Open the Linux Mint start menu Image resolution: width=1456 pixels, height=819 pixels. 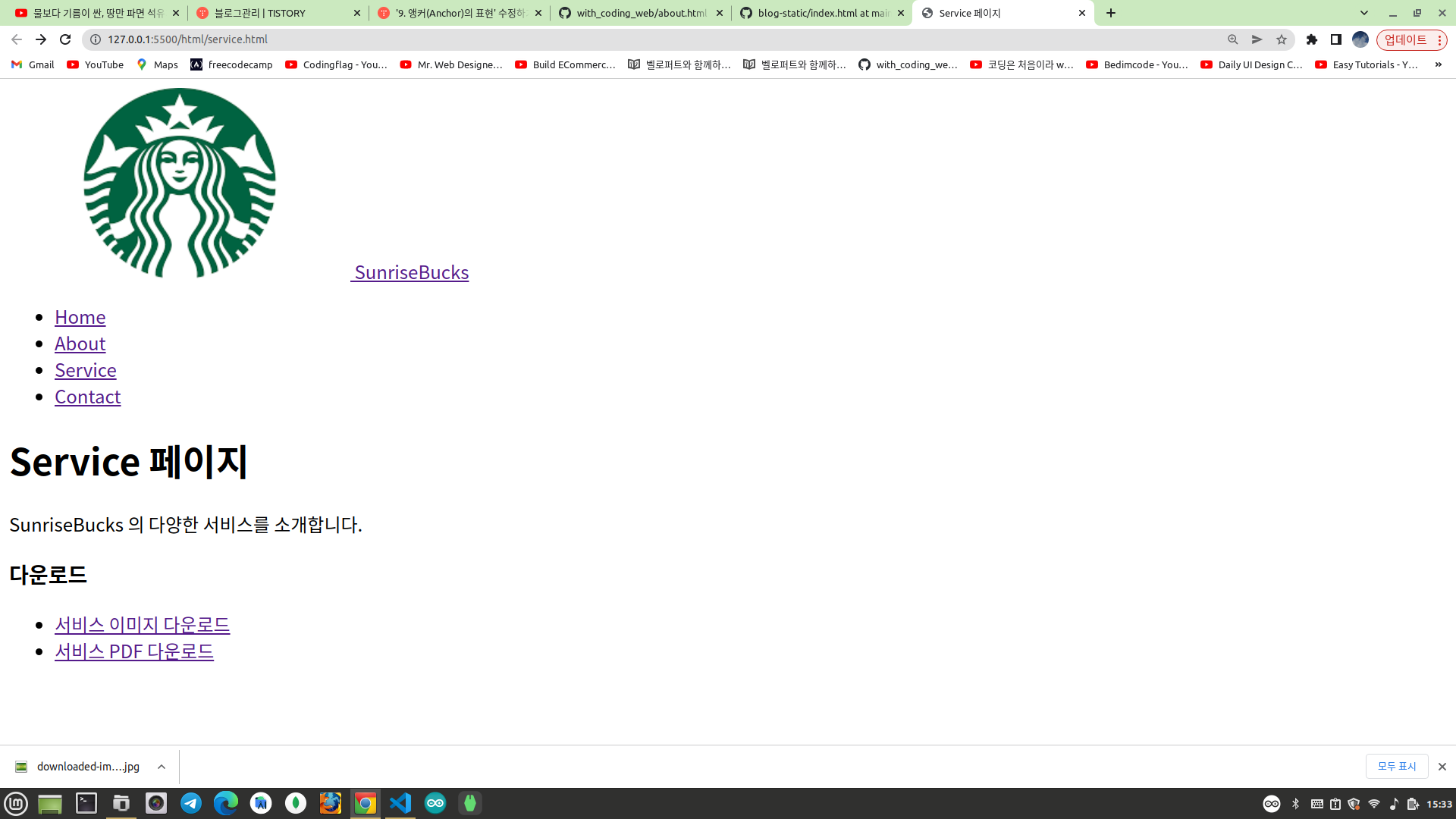pos(16,803)
